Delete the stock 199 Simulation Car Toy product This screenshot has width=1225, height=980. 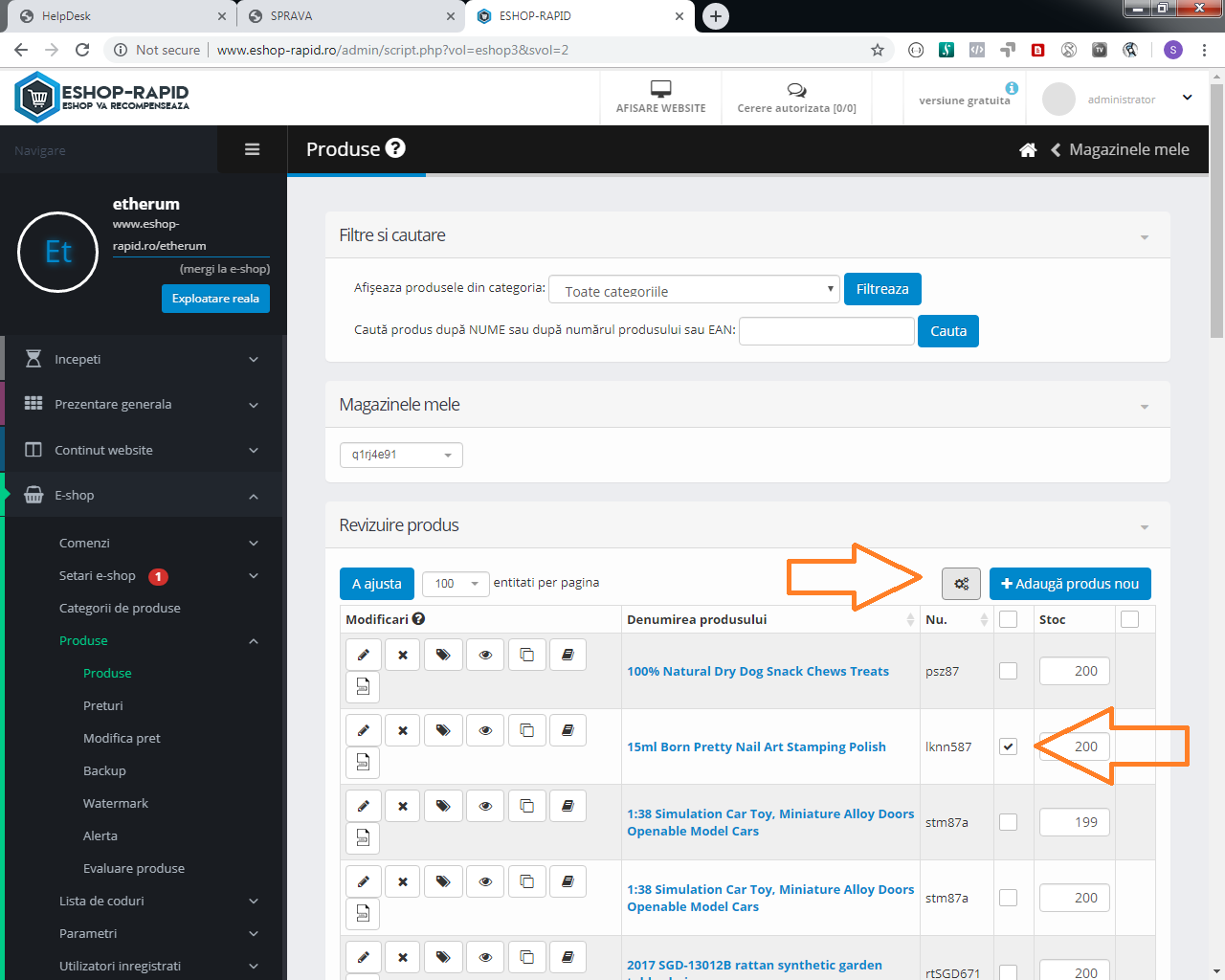pyautogui.click(x=403, y=806)
